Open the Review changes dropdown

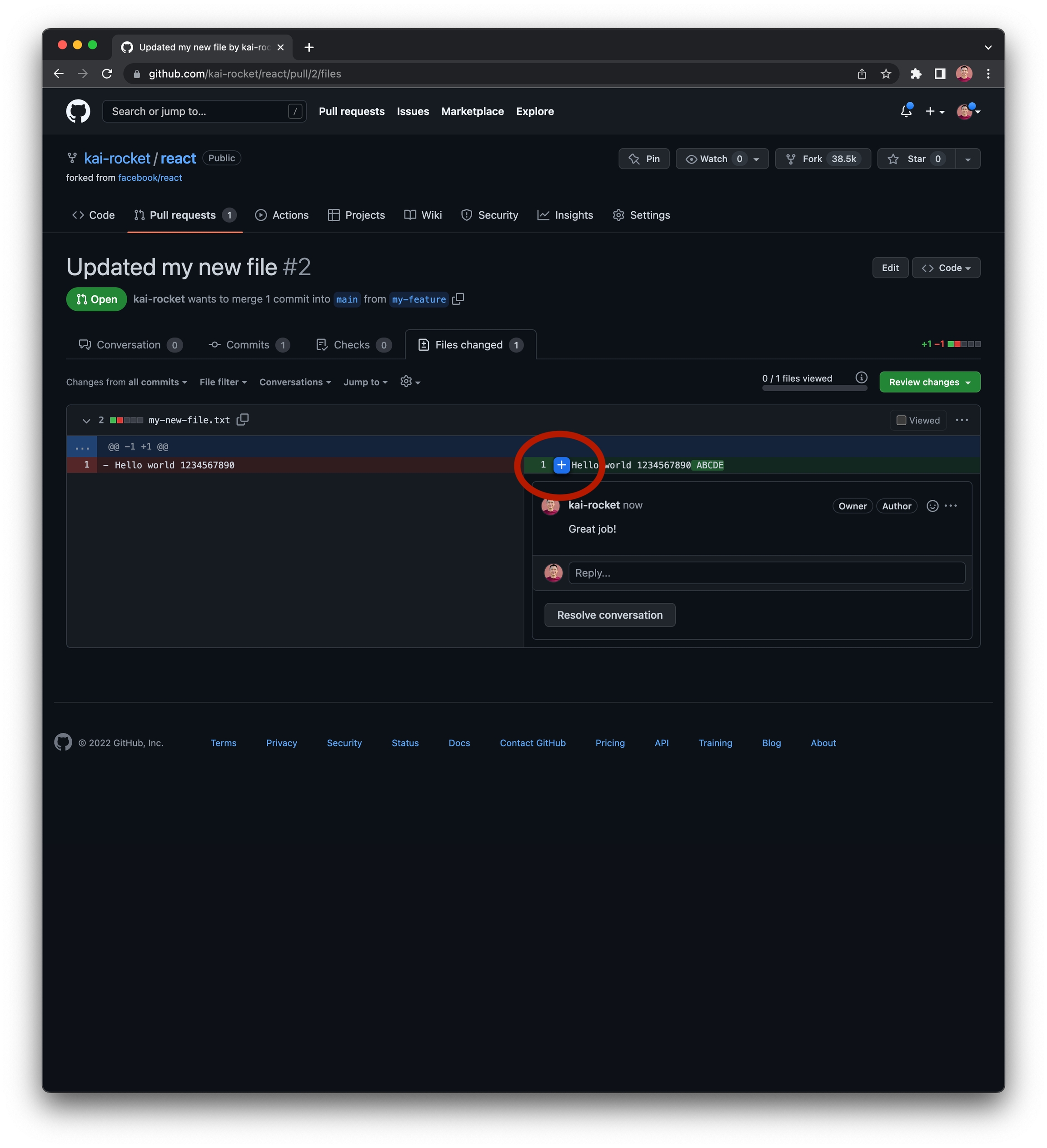pos(929,382)
